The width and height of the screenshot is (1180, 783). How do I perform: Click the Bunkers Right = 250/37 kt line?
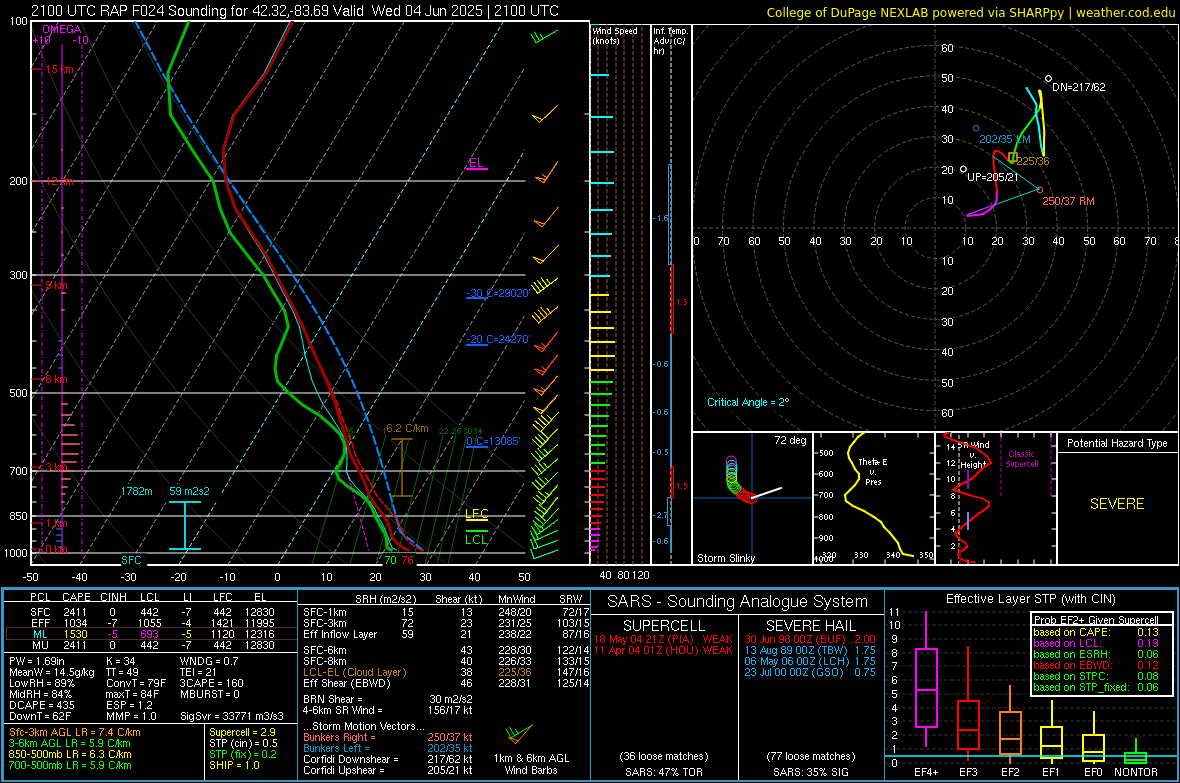pyautogui.click(x=388, y=737)
